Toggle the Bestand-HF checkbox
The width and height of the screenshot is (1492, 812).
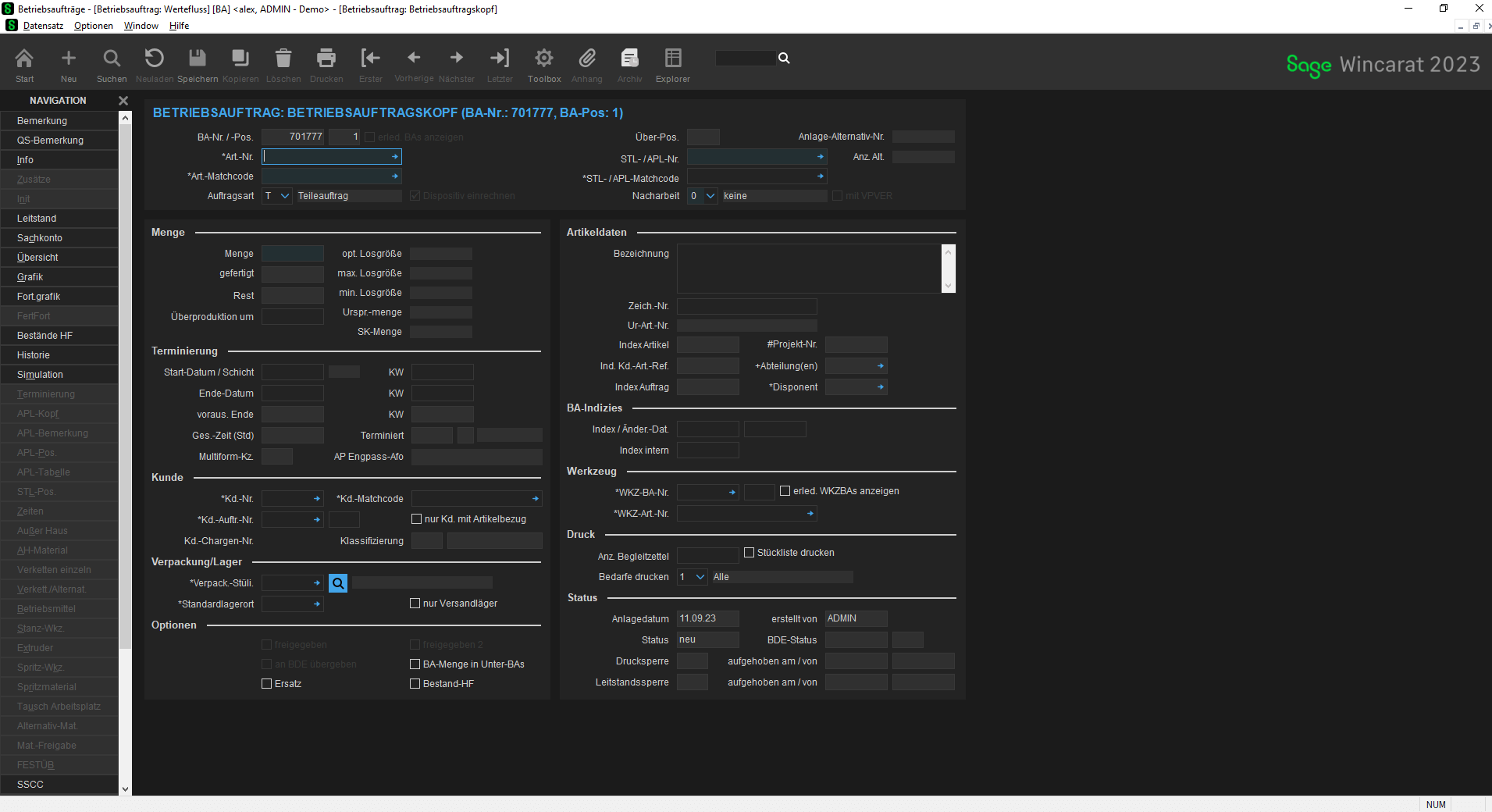[x=415, y=684]
